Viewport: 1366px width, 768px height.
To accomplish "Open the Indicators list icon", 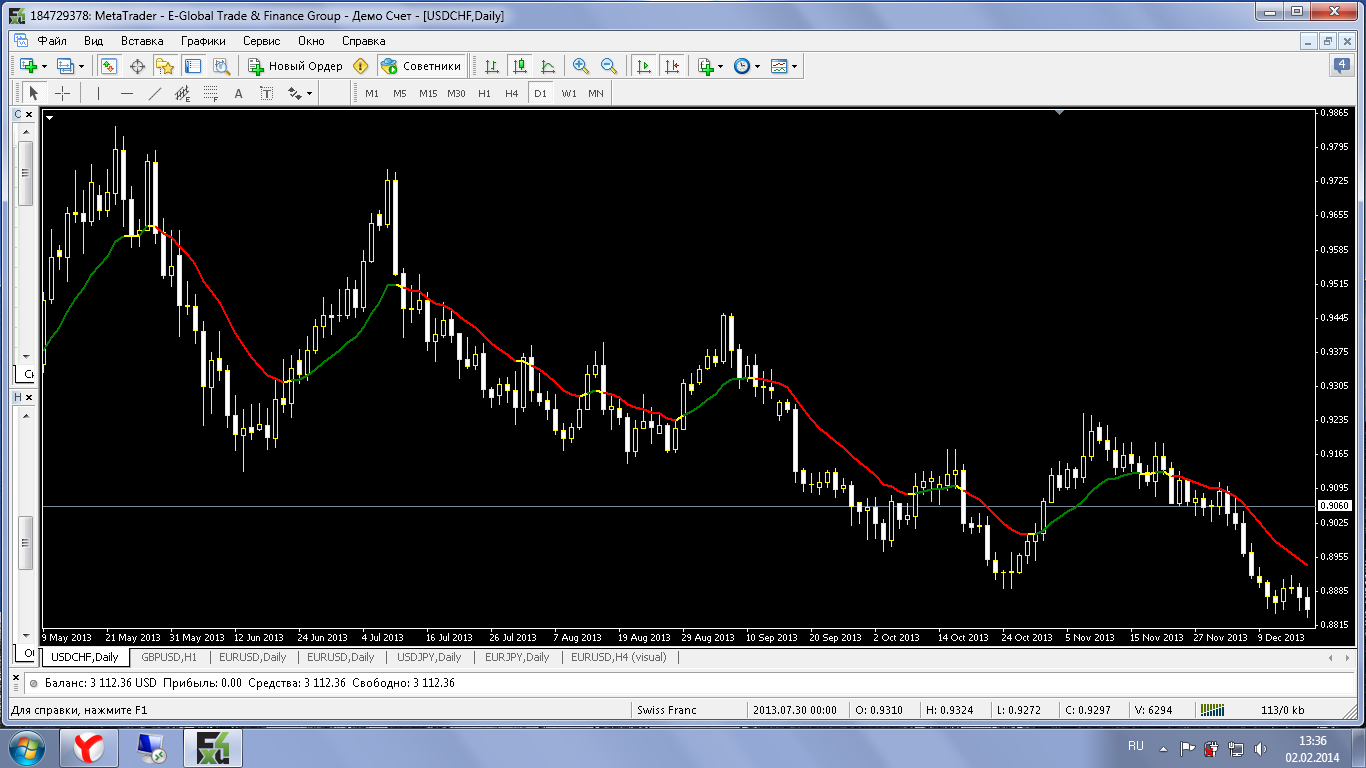I will coord(706,66).
